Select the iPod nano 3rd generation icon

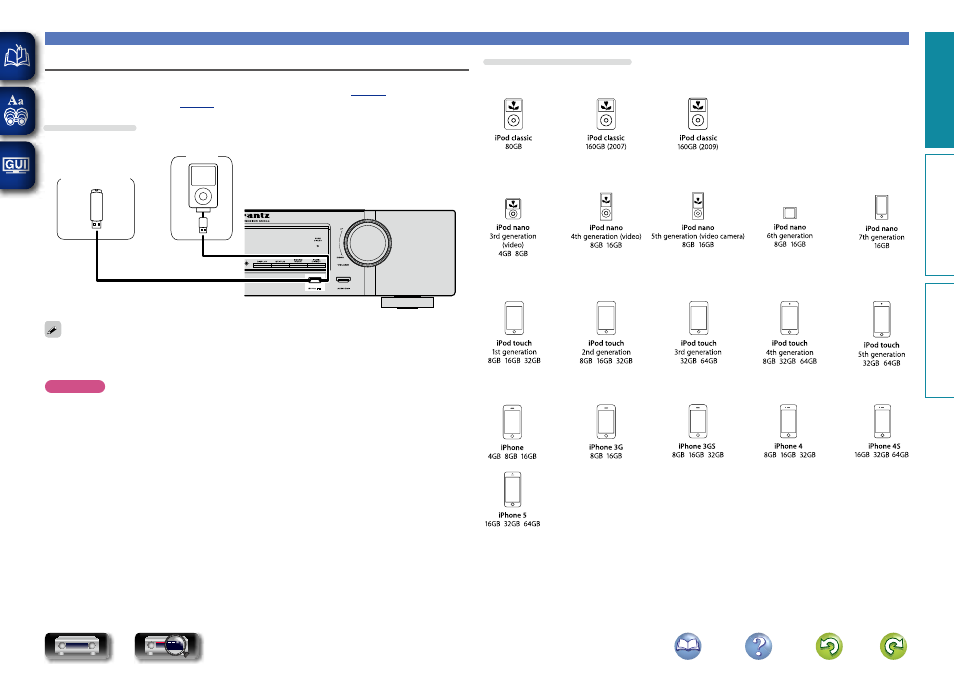(513, 209)
